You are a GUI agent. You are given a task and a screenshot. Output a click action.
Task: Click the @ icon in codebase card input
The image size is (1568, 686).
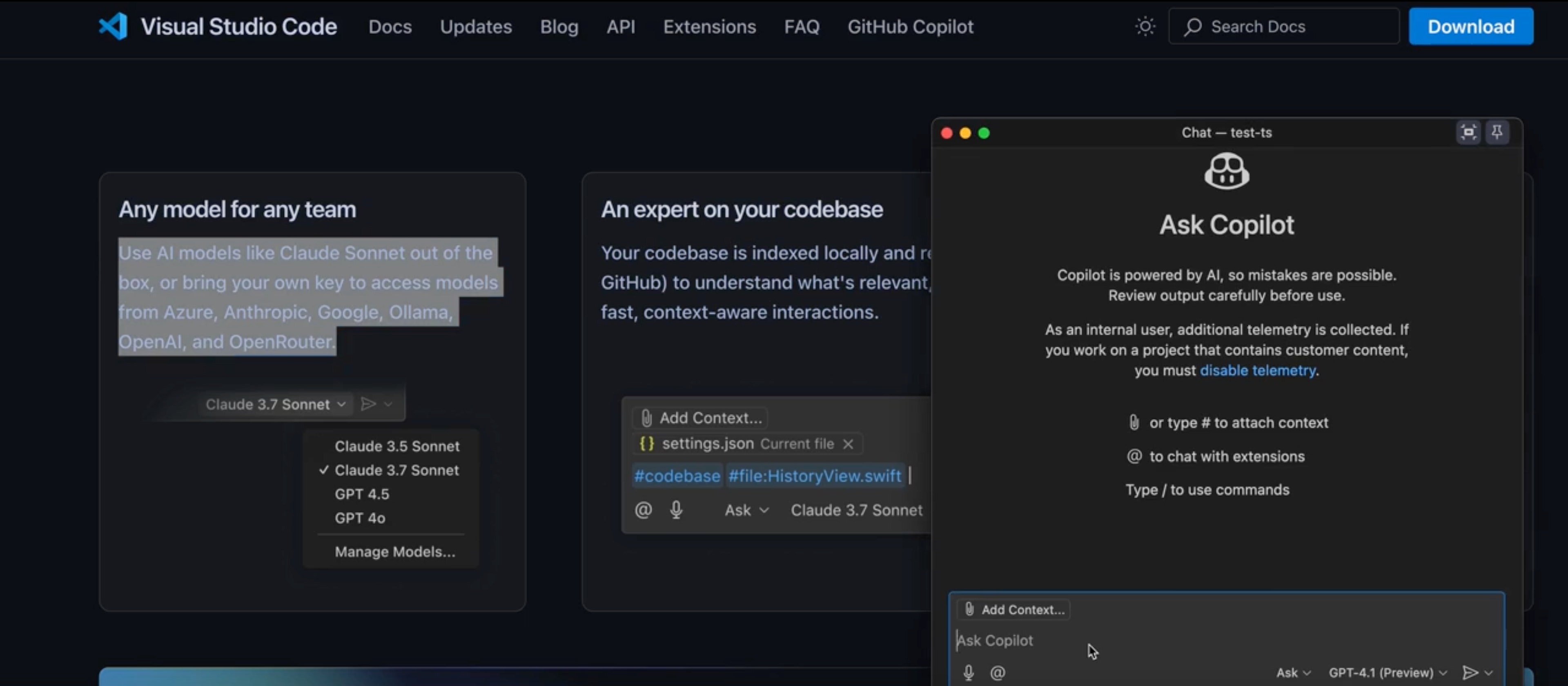644,510
